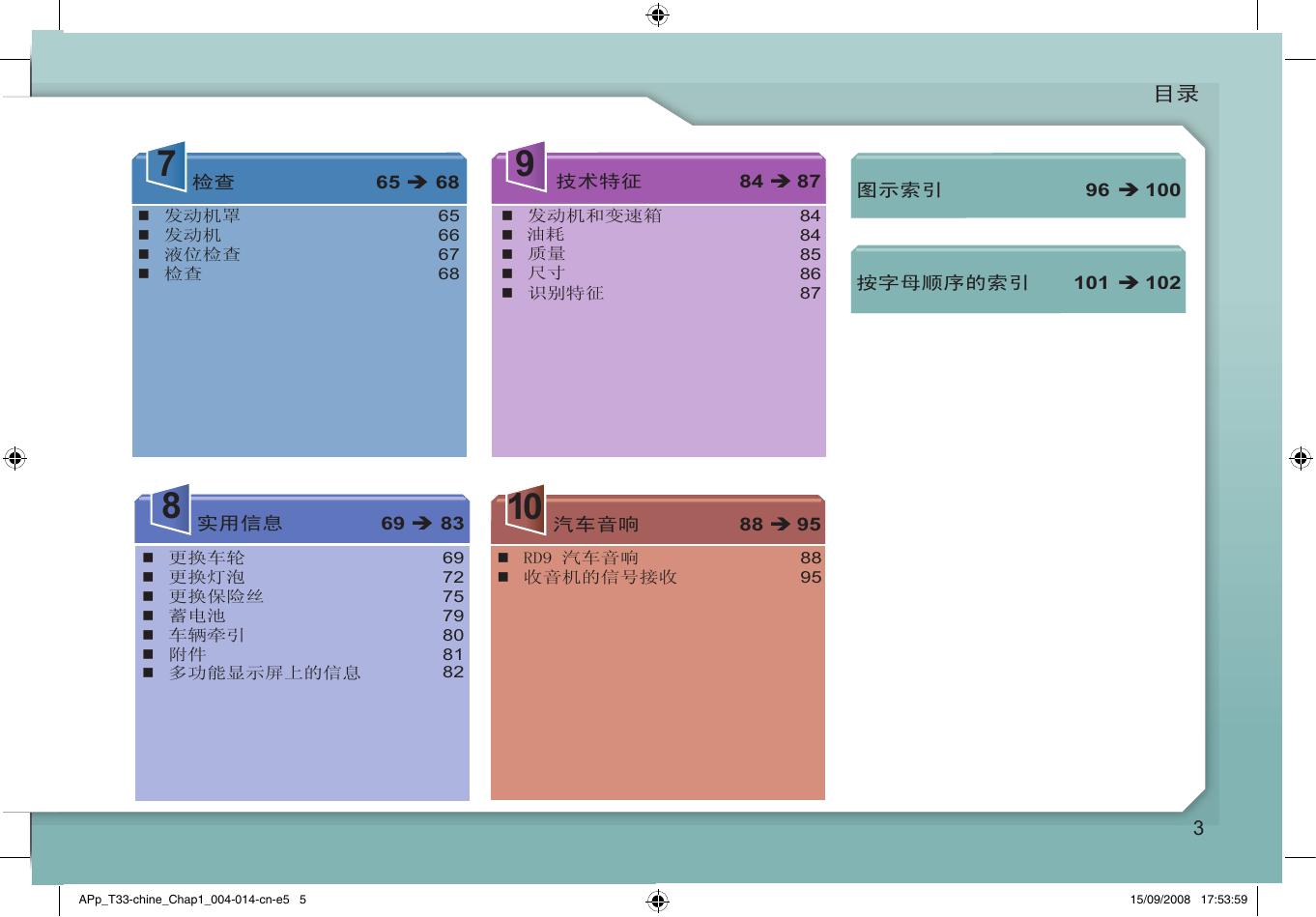Click the arrow in the 检查 header

pyautogui.click(x=416, y=182)
